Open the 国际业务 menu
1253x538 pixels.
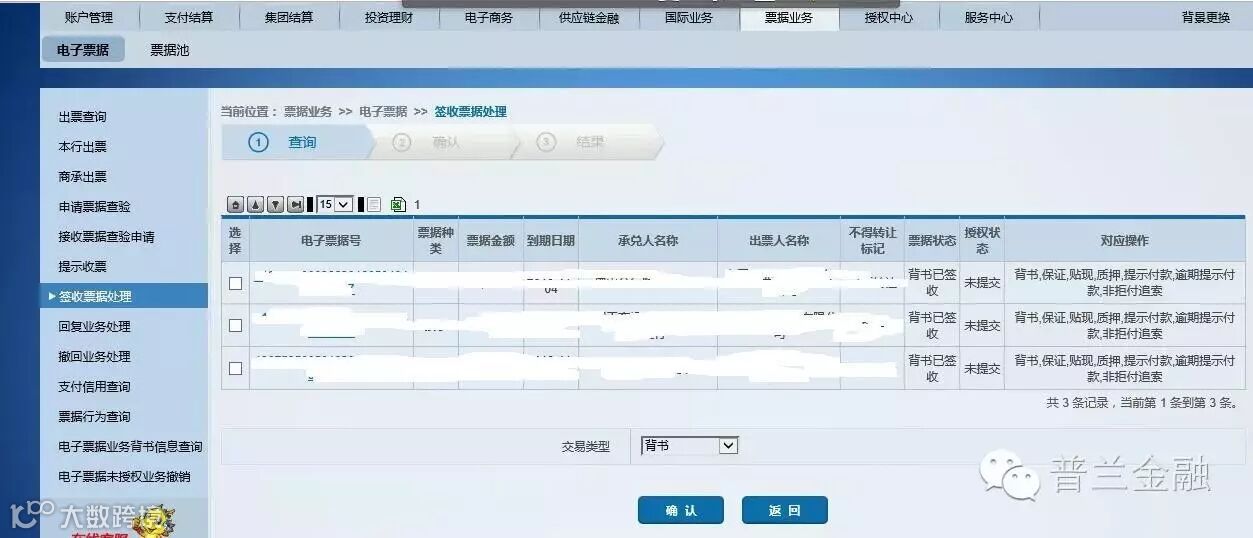(689, 18)
